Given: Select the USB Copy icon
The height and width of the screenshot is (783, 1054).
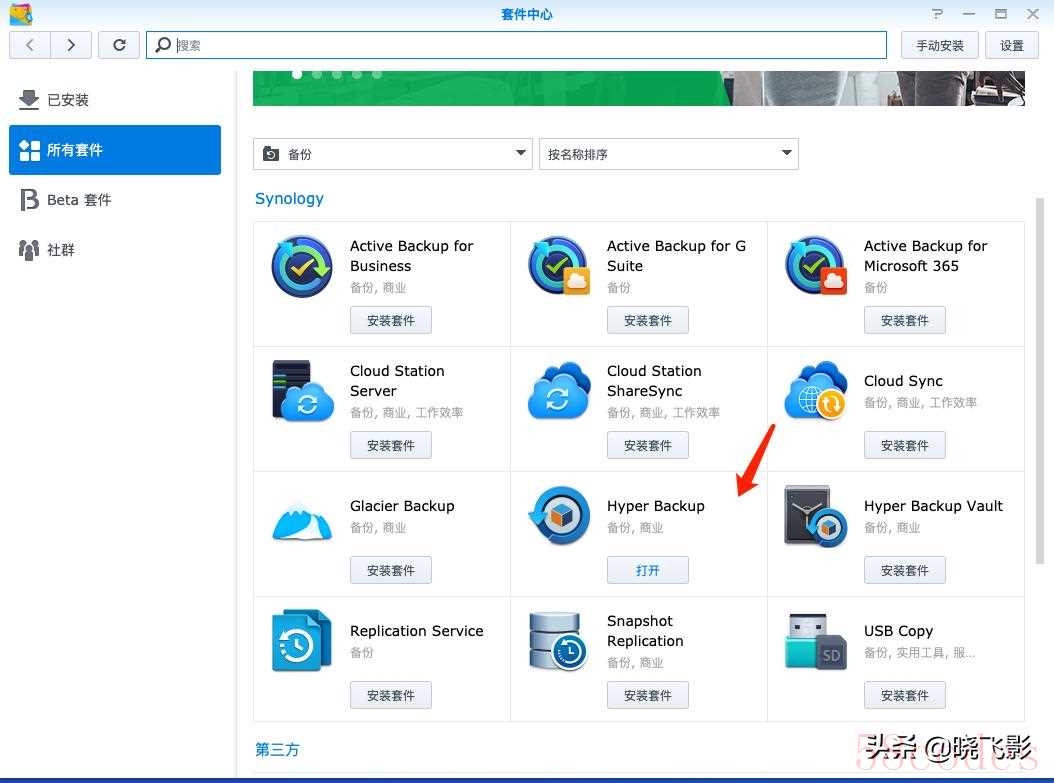Looking at the screenshot, I should (x=816, y=641).
